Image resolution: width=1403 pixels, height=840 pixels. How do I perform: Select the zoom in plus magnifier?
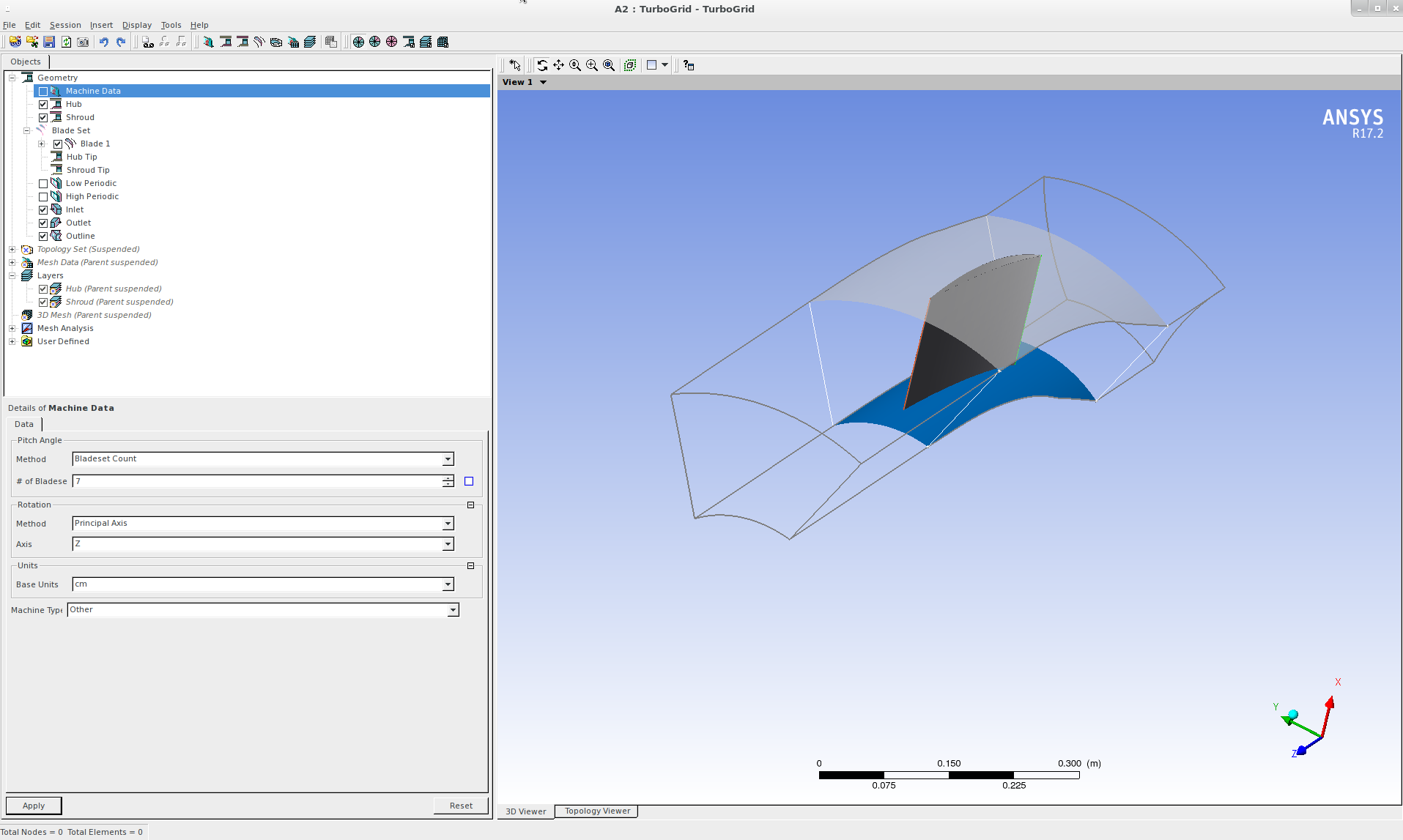coord(592,65)
